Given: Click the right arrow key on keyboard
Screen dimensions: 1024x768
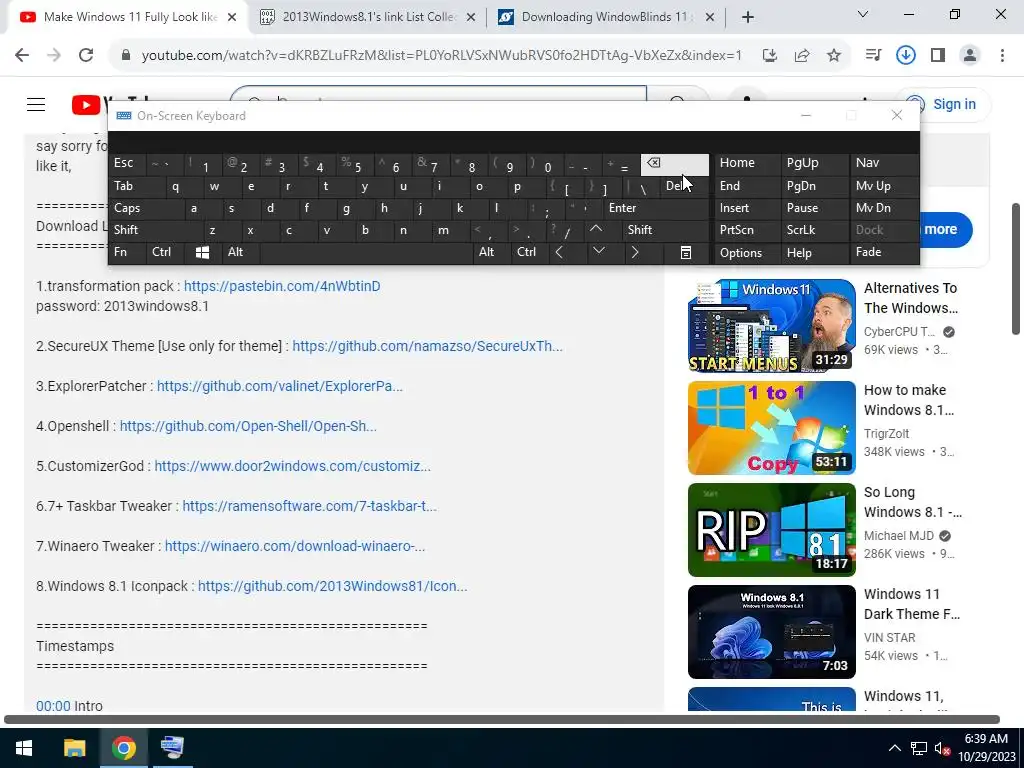Looking at the screenshot, I should 635,252.
